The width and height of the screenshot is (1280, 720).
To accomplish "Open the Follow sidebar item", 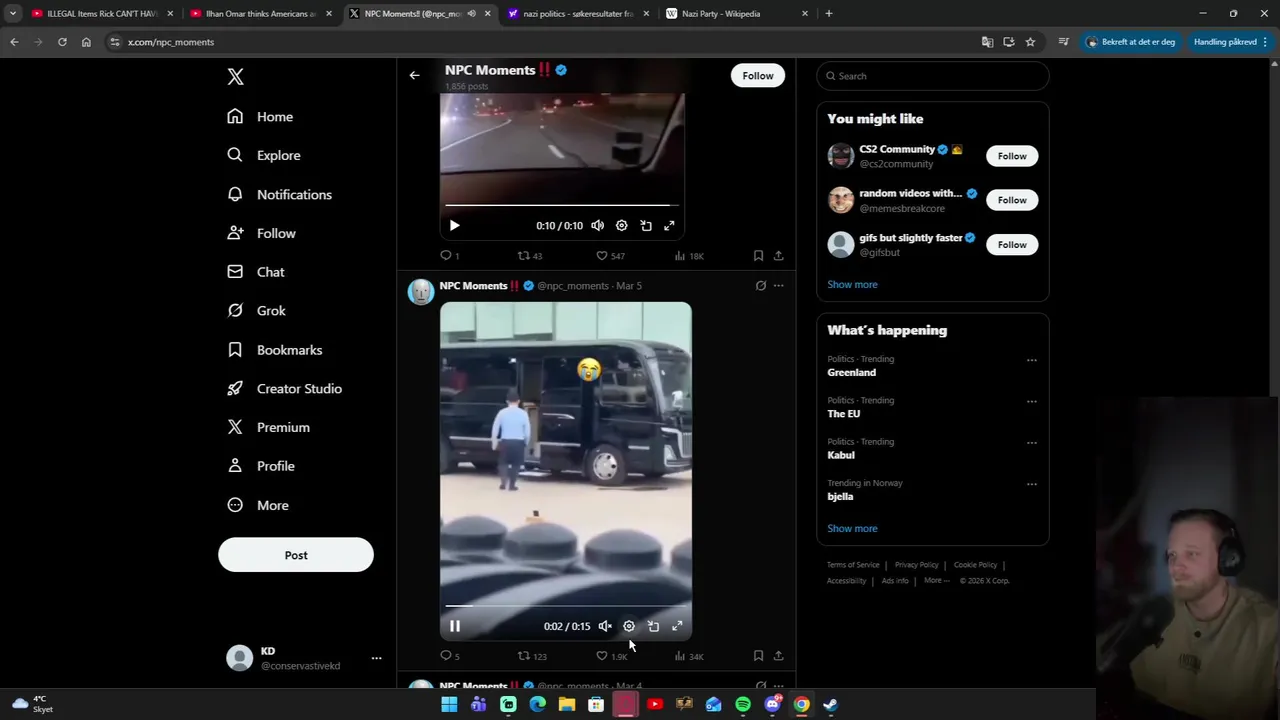I will tap(261, 233).
